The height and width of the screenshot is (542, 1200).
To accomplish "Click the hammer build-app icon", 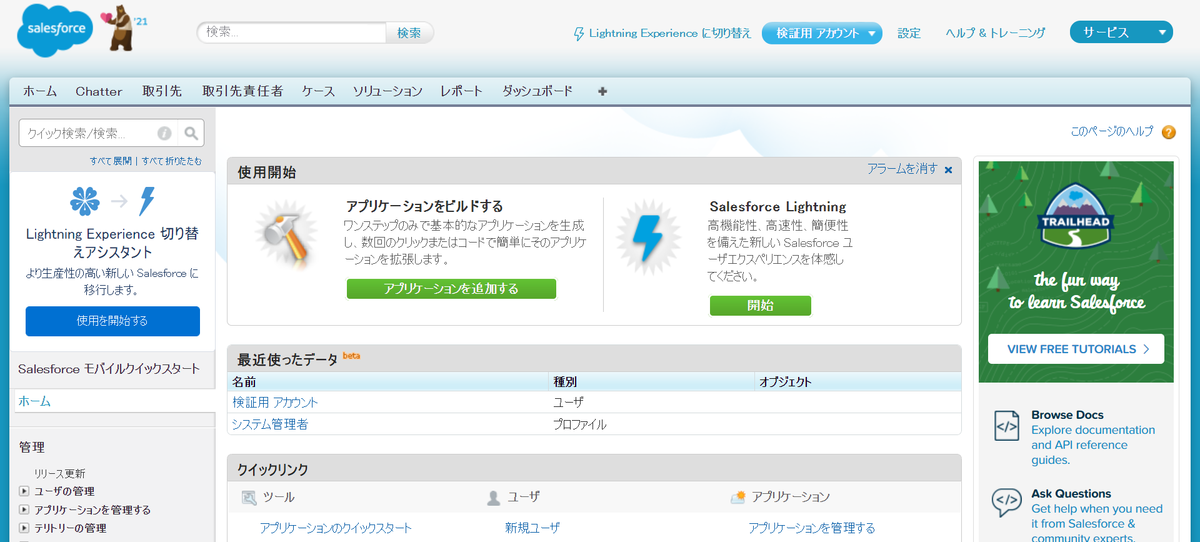I will (288, 238).
